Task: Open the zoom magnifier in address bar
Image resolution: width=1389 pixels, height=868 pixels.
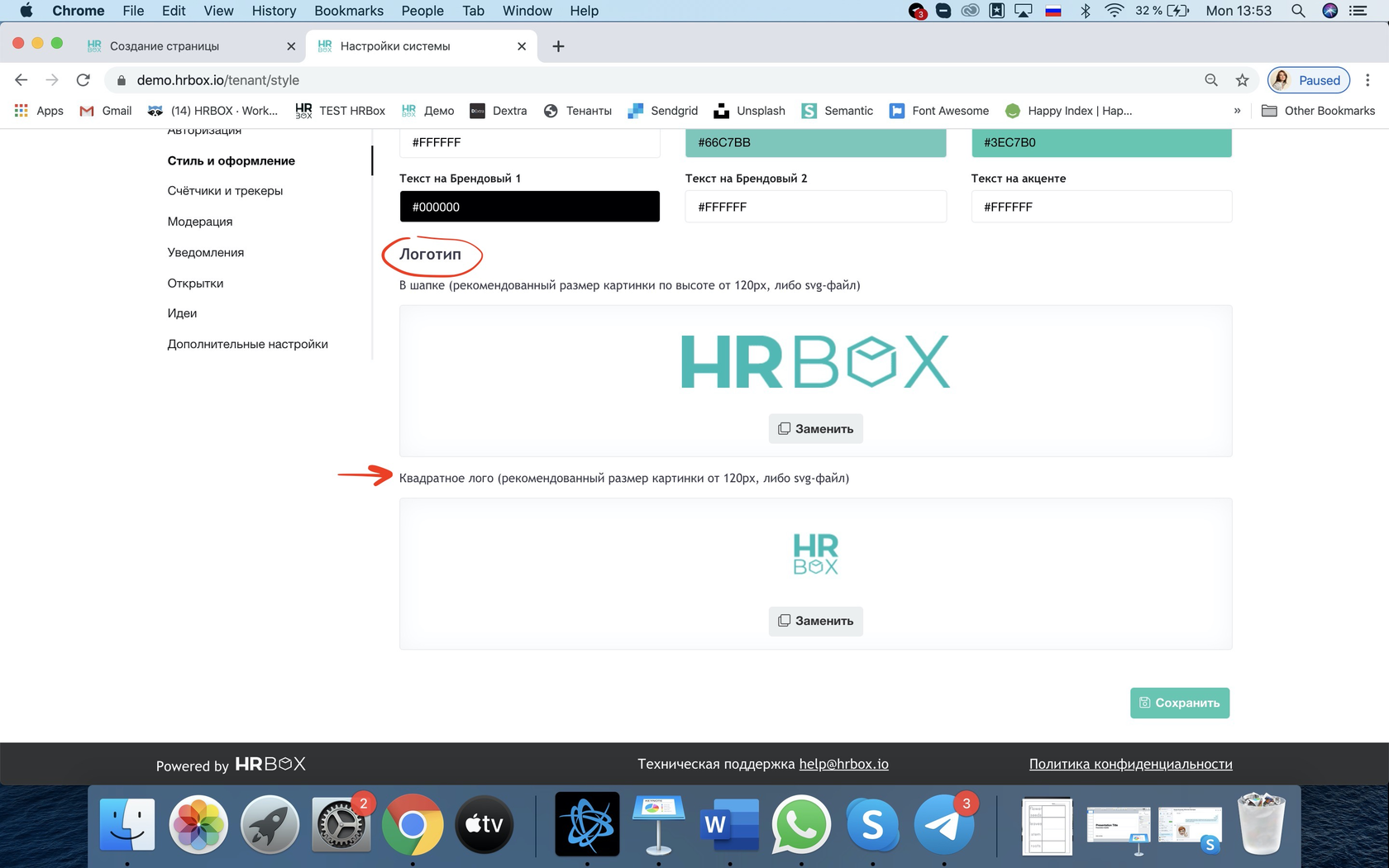Action: pyautogui.click(x=1211, y=80)
